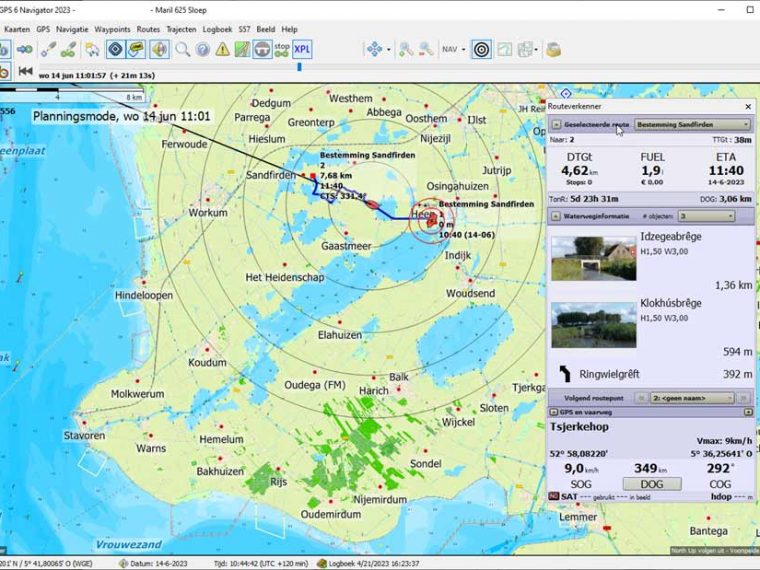Click the ETA 11:40 value

[x=726, y=171]
